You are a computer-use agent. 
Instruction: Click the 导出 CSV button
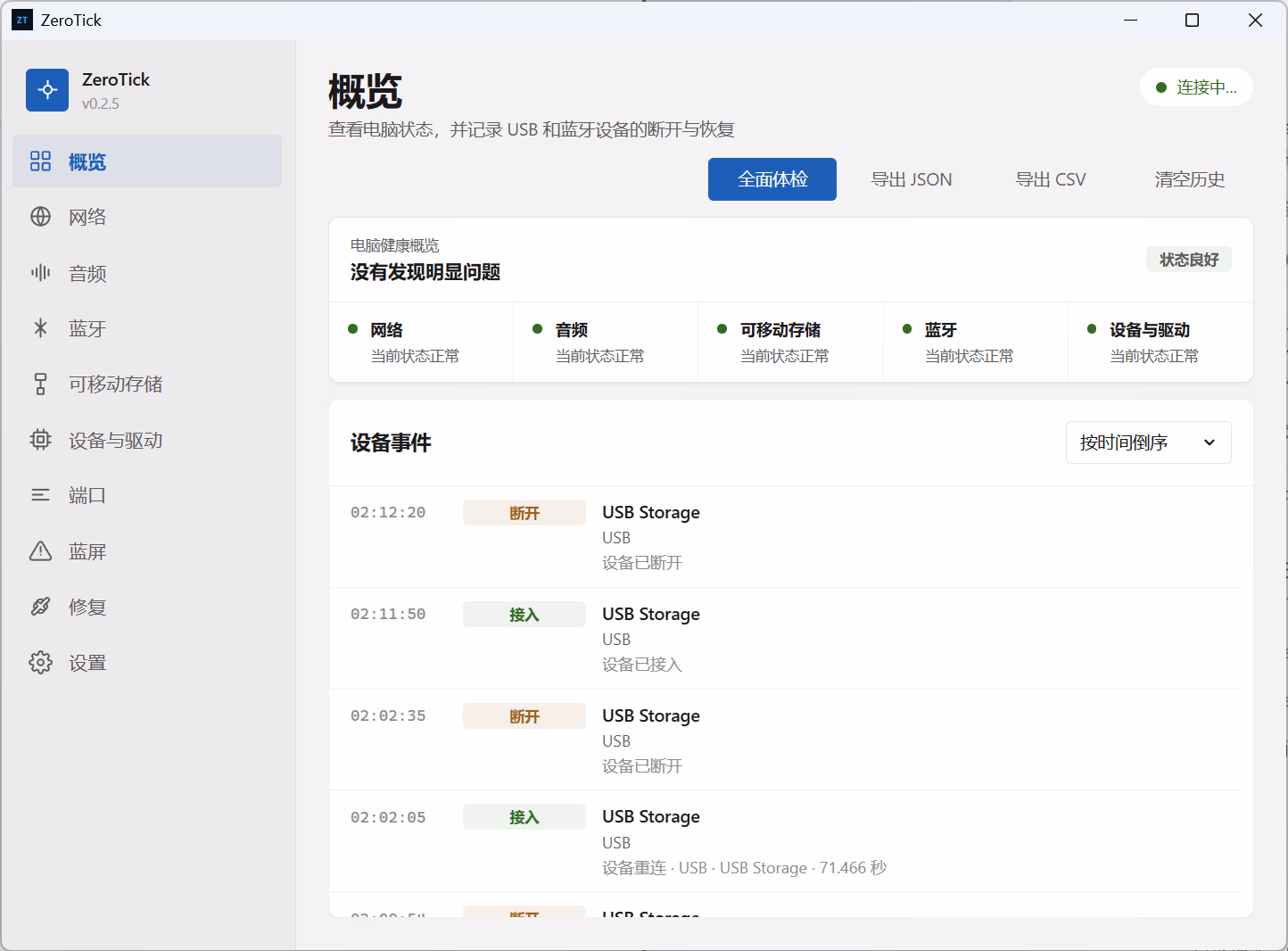click(x=1051, y=179)
